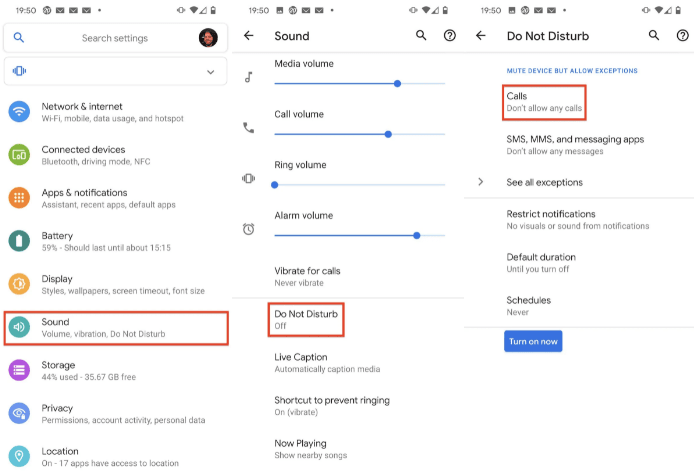Tap the Connected devices icon
694x475 pixels.
coord(19,154)
